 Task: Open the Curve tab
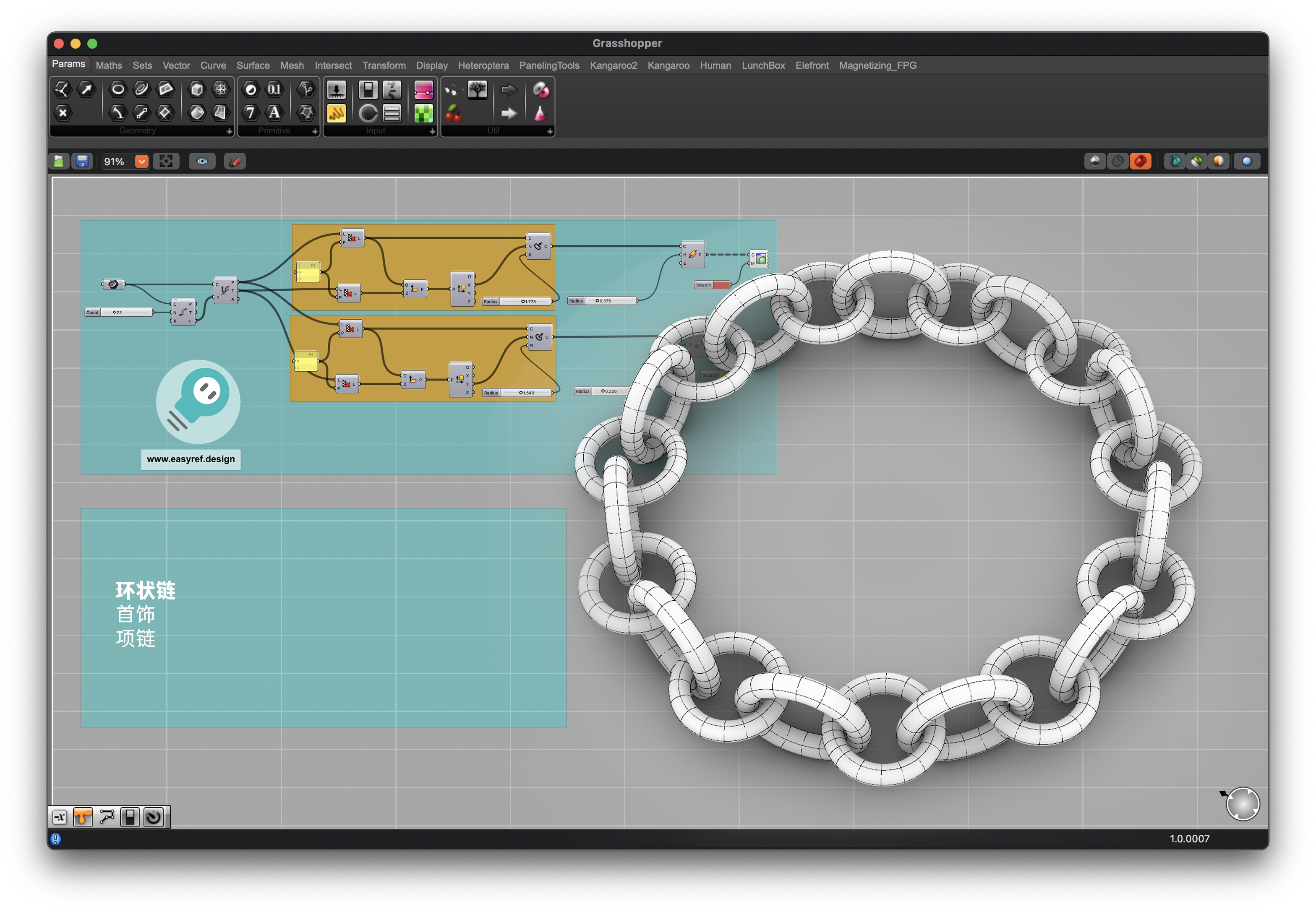[213, 66]
